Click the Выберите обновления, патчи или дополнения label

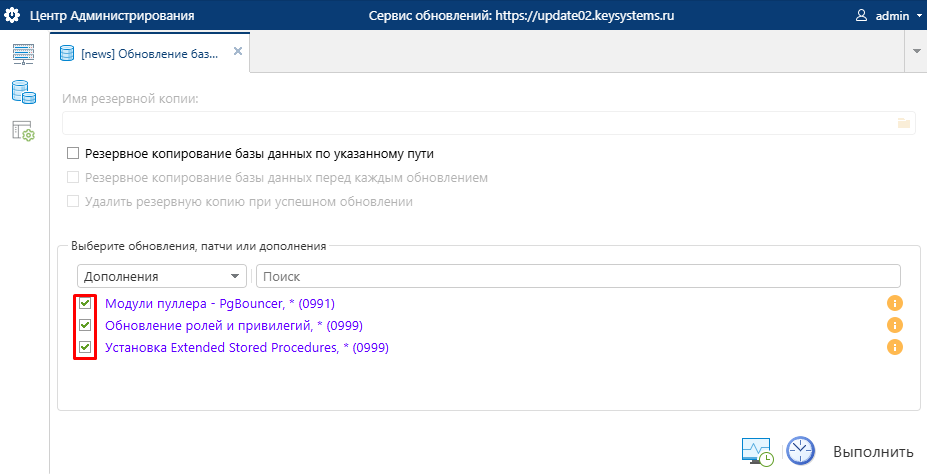pos(199,246)
